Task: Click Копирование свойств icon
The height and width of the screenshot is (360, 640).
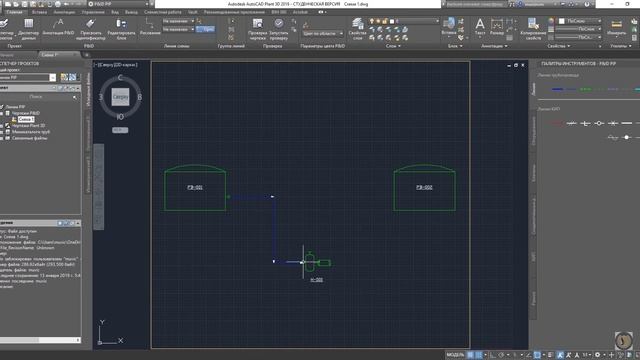Action: tap(533, 29)
